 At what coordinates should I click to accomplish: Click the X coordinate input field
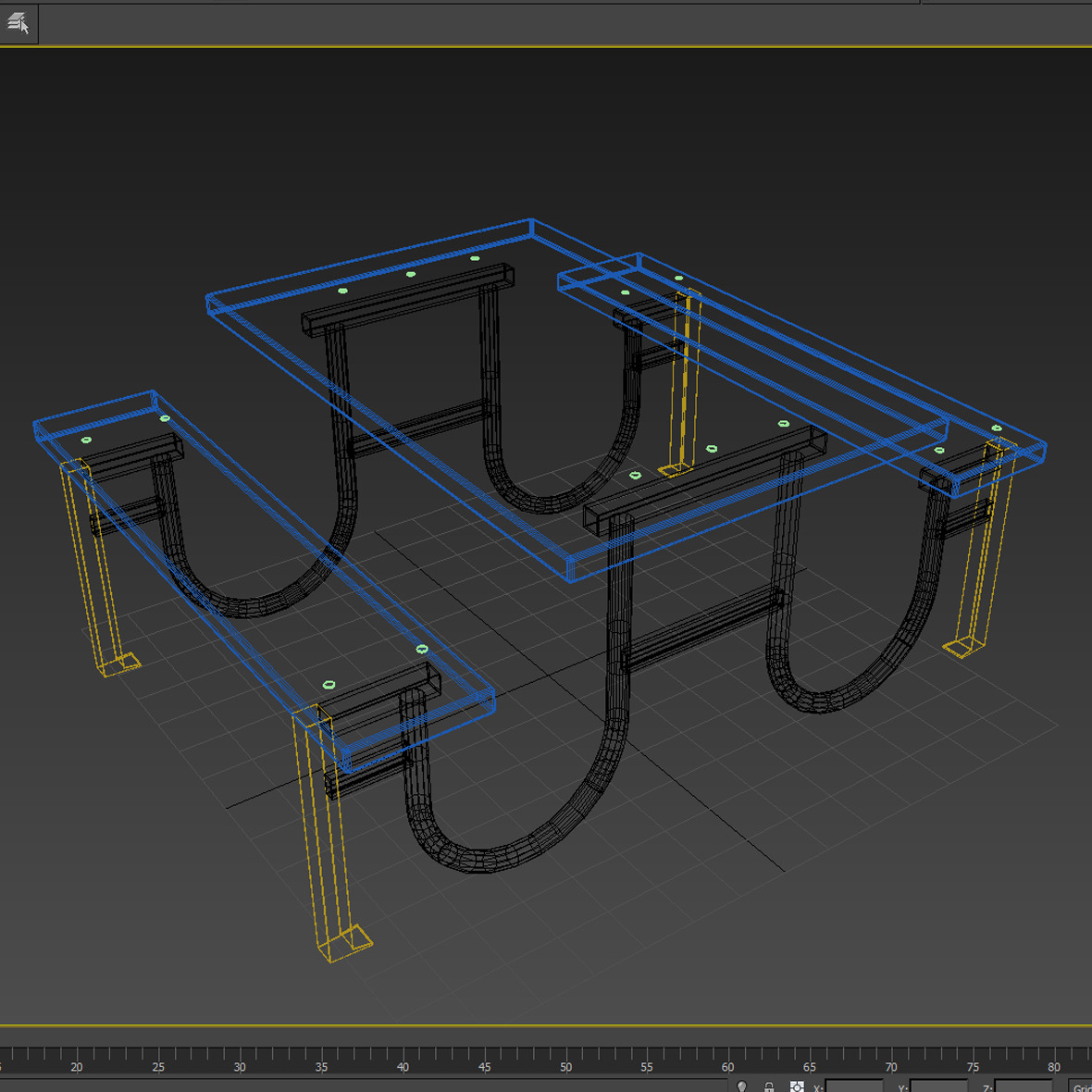[x=853, y=1086]
